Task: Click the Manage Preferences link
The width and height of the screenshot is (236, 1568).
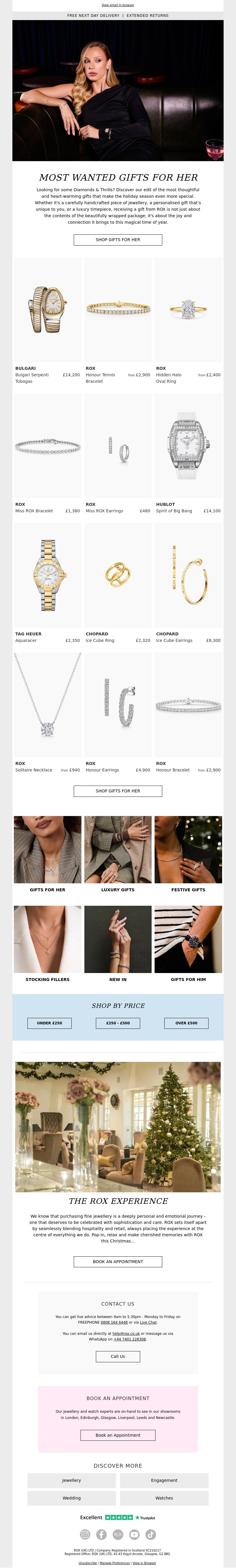Action: pos(115,1563)
